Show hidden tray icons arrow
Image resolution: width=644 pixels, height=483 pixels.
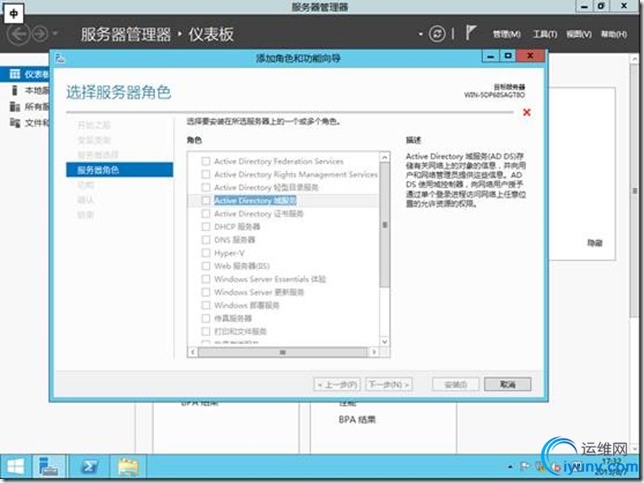point(510,467)
